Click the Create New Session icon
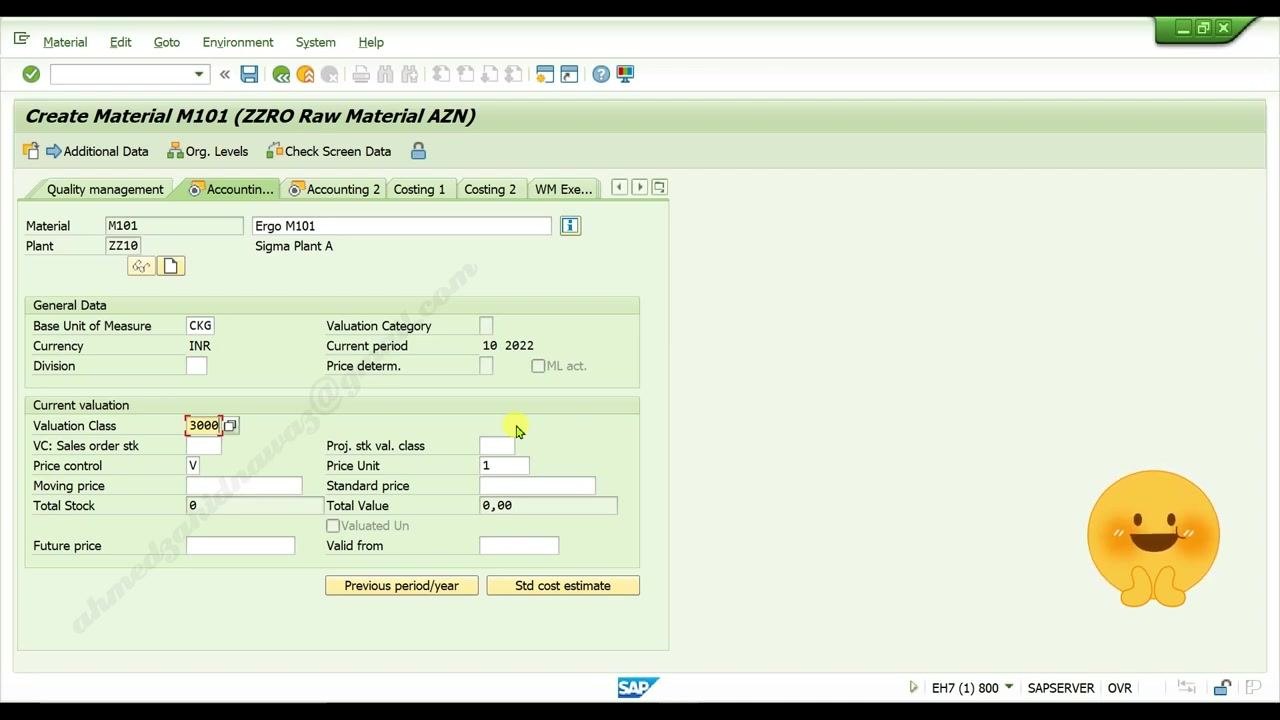The image size is (1280, 720). coord(545,74)
